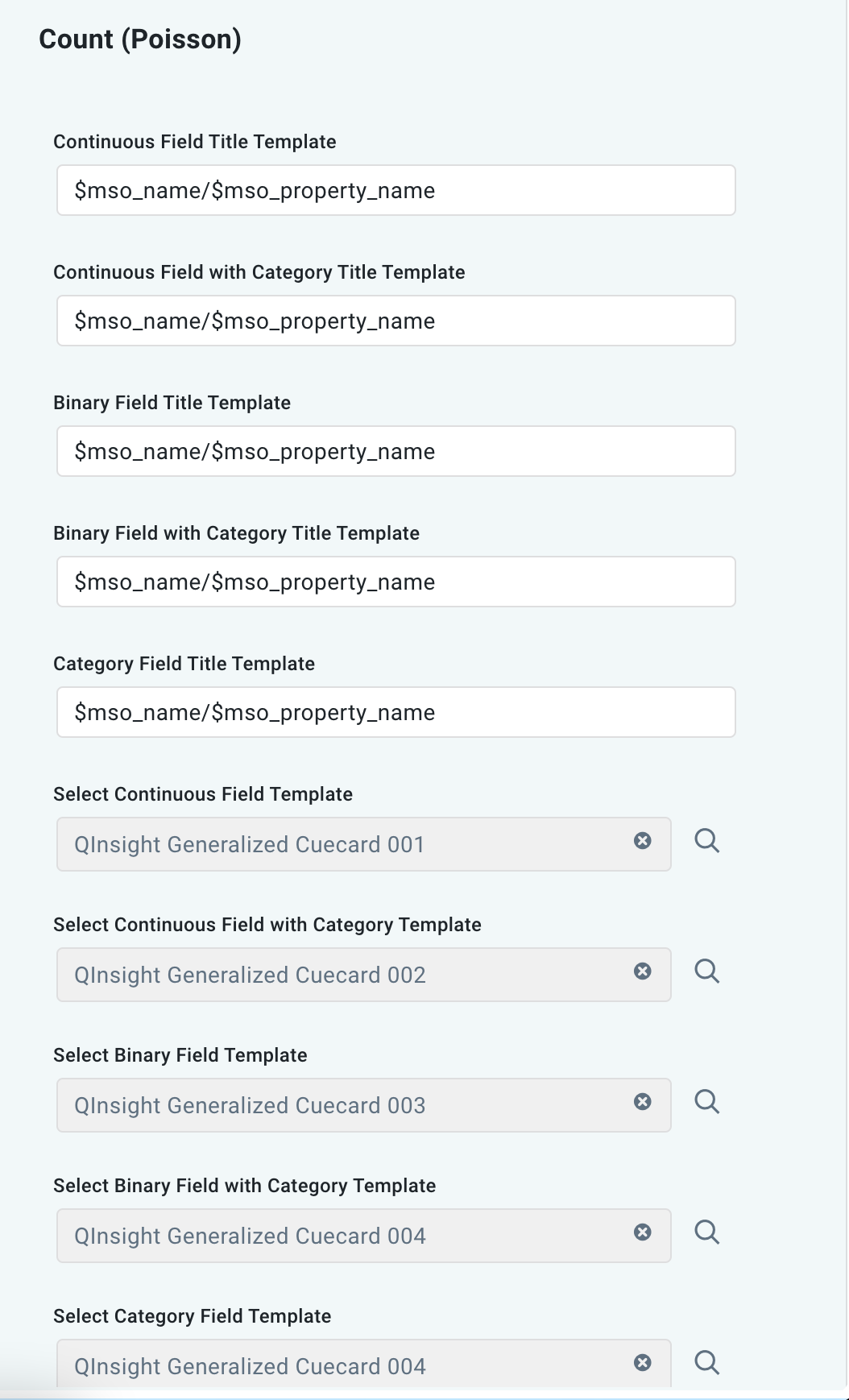Viewport: 849px width, 1400px height.
Task: Clear the Select Binary Field with Category Template
Action: click(642, 1232)
